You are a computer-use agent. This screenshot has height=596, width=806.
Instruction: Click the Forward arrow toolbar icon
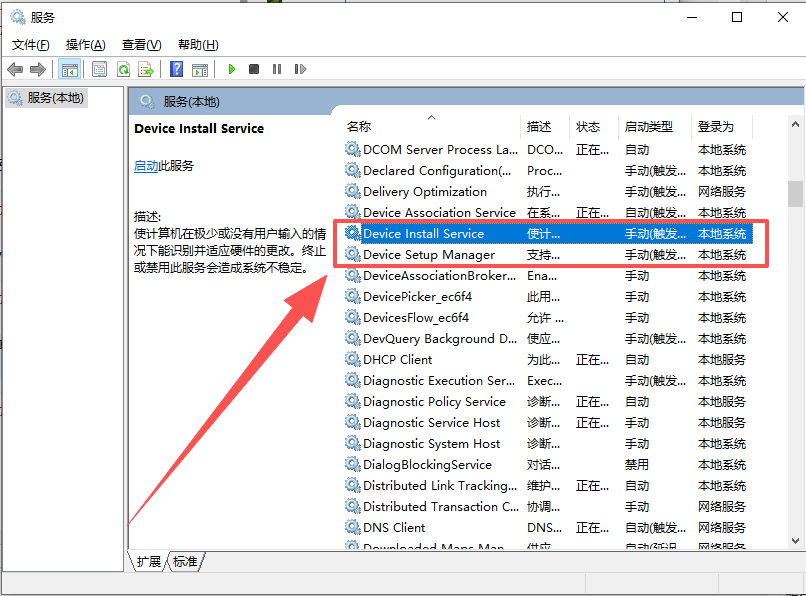click(x=38, y=69)
